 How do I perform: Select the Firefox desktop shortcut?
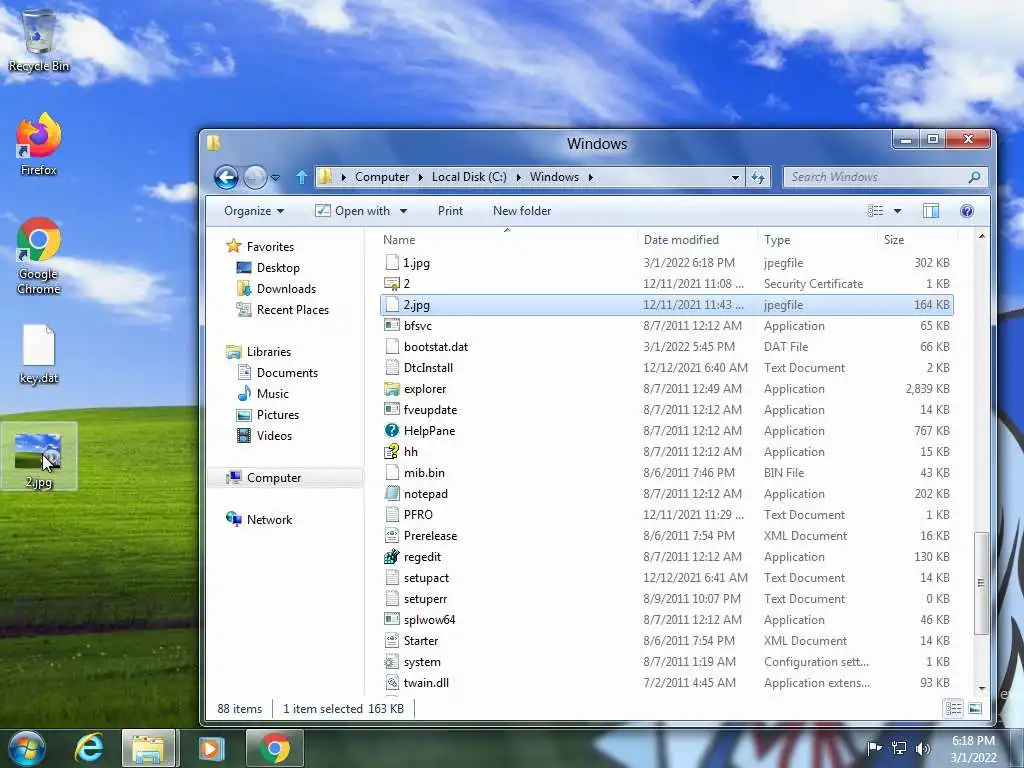pos(39,145)
